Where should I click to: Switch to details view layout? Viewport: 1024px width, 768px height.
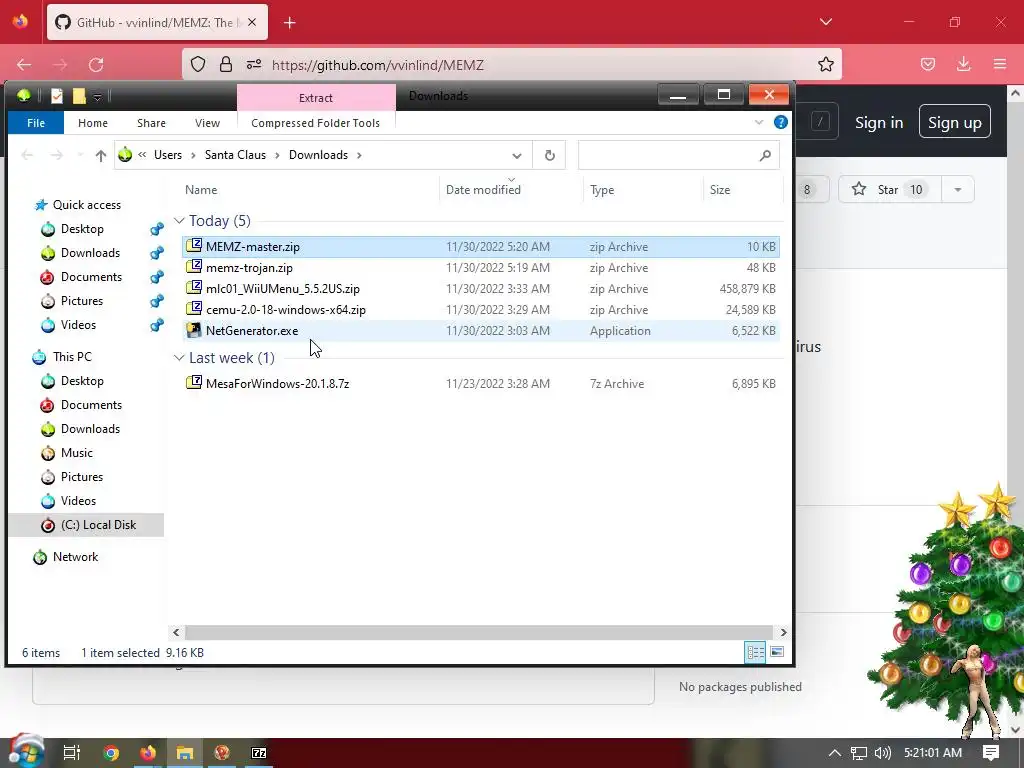[756, 652]
